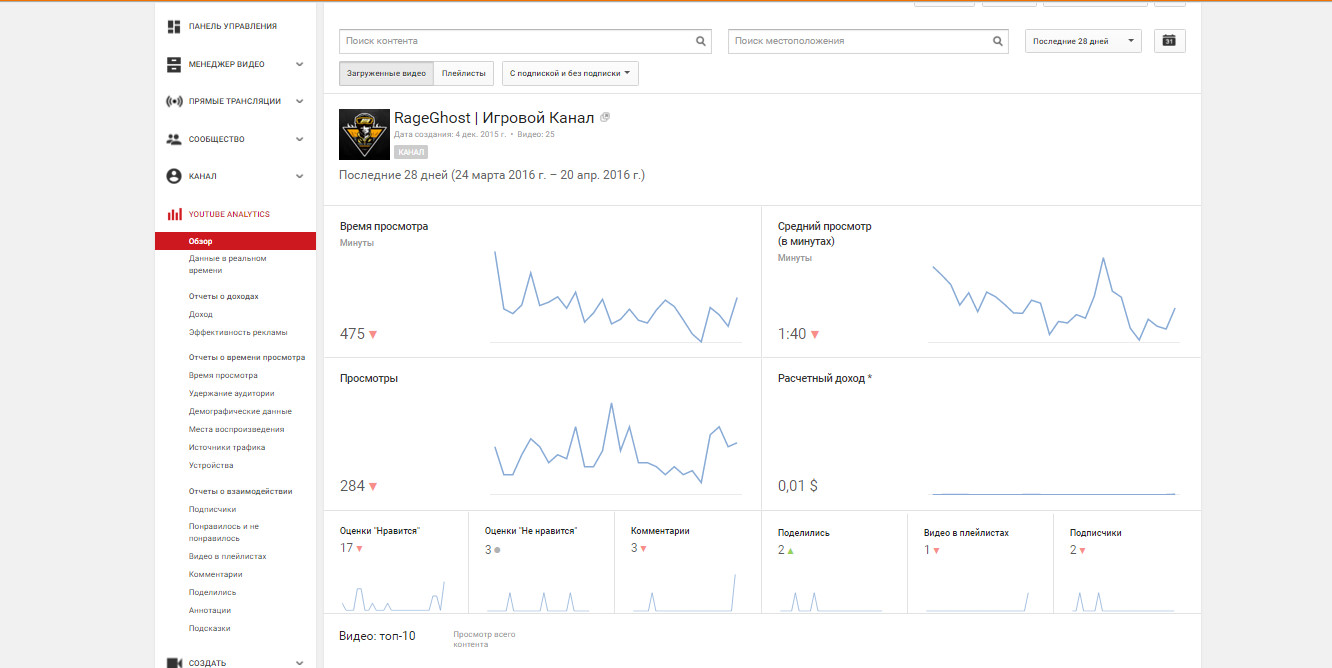
Task: Click the red bar-chart YouTube Analytics icon
Action: tap(174, 214)
